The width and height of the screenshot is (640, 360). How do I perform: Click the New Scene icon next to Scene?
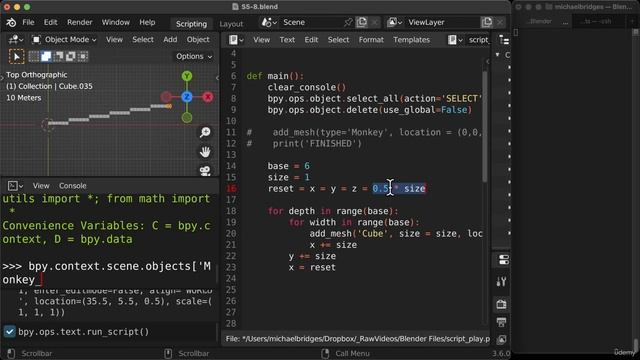362,22
